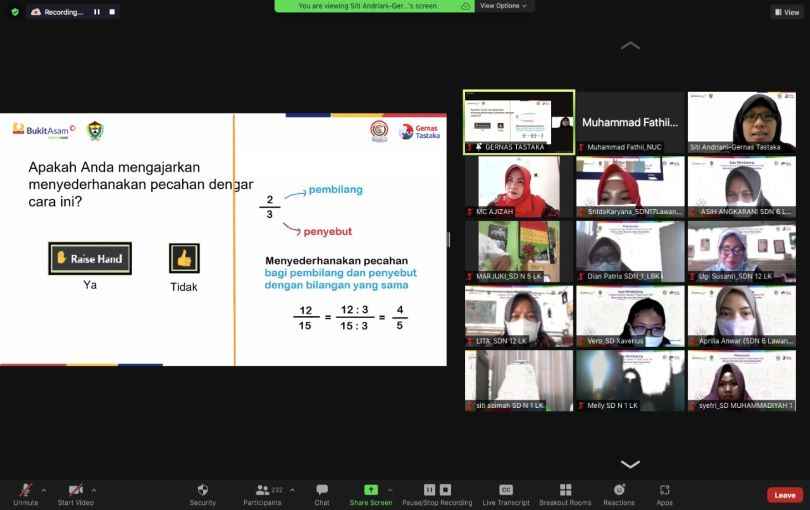This screenshot has width=810, height=510.
Task: Select the Susanti_SDN 12 LK video tile
Action: 742,252
